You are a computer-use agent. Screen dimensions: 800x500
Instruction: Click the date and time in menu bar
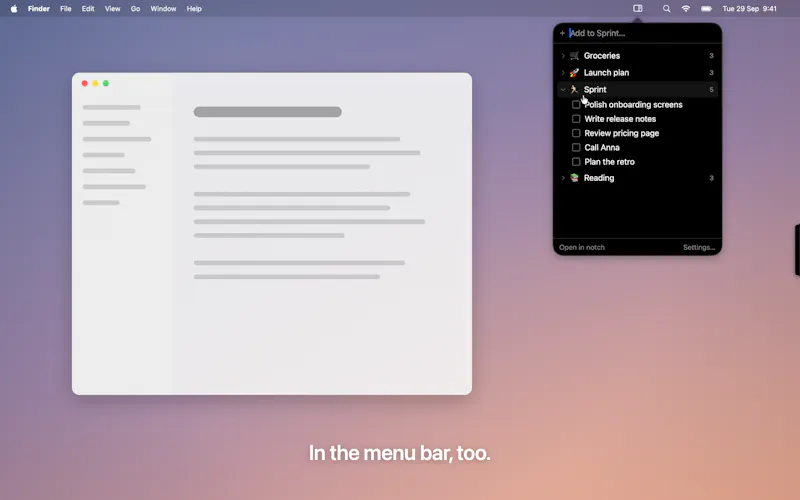[x=749, y=9]
